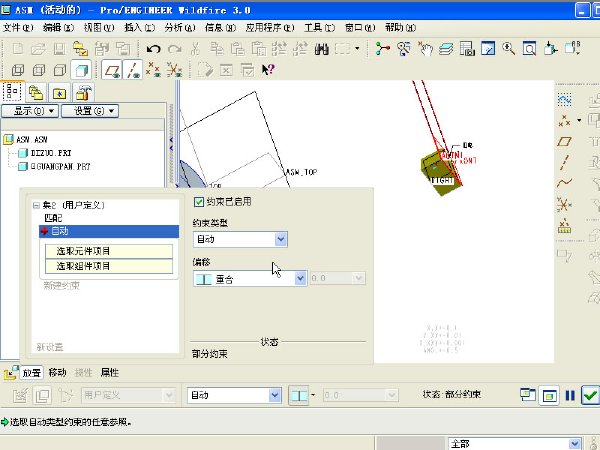600x450 pixels.
Task: Open the 编辑(E) menu
Action: click(x=58, y=28)
